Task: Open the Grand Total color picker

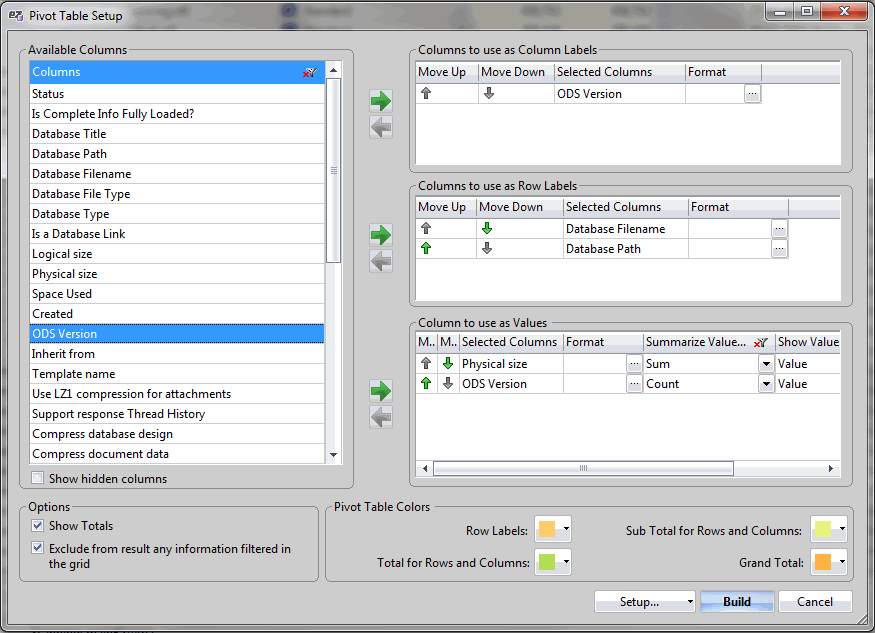Action: pyautogui.click(x=829, y=562)
